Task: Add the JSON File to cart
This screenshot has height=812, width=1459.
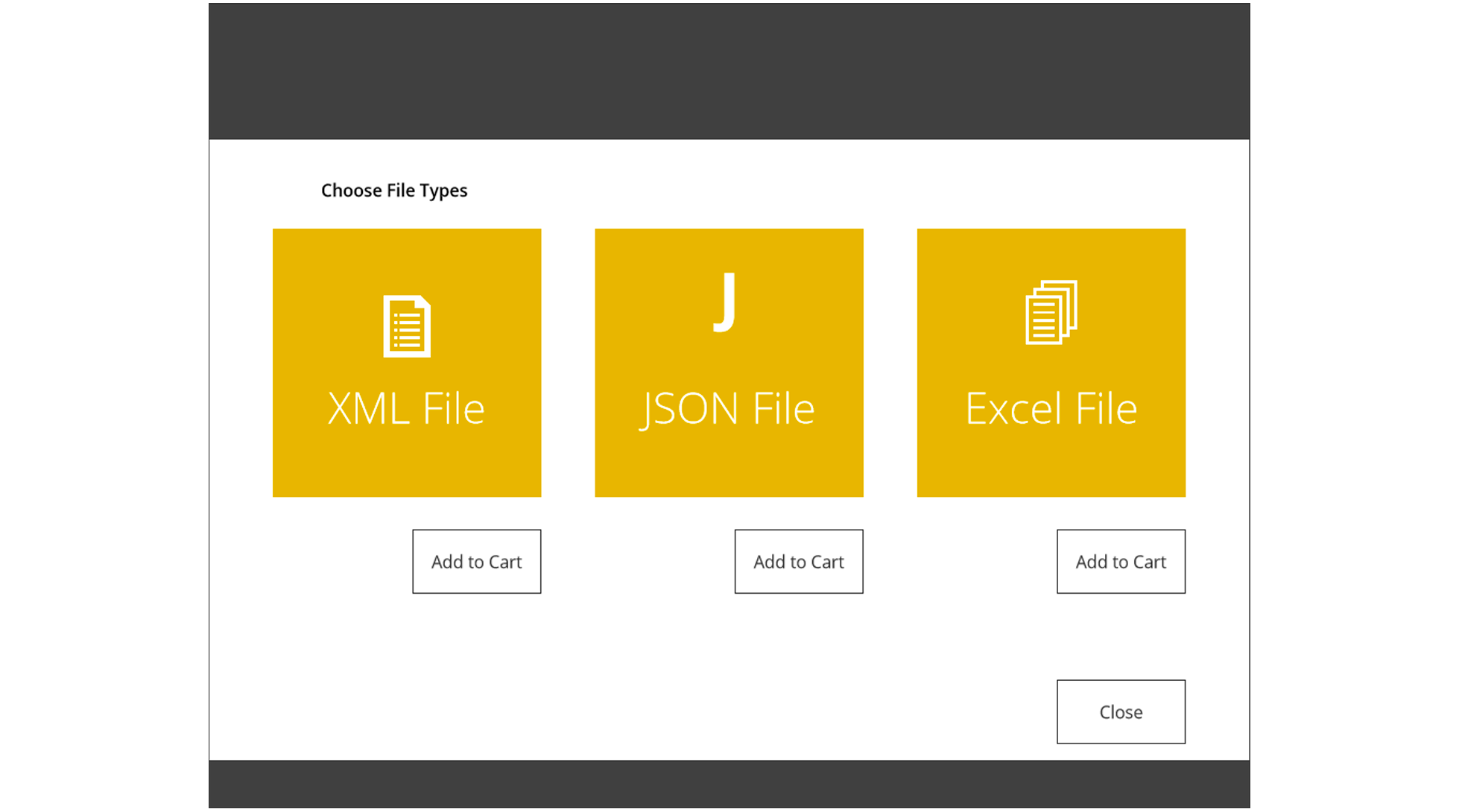Action: coord(798,562)
